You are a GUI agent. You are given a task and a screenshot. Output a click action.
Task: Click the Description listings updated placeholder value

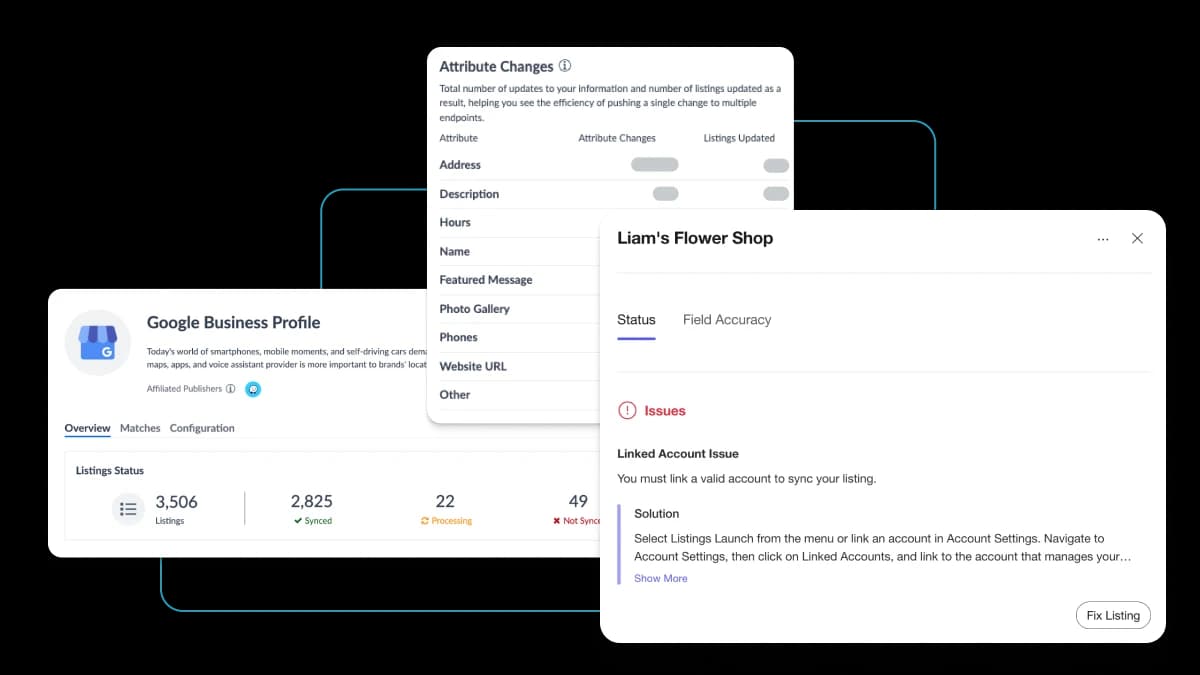point(776,194)
